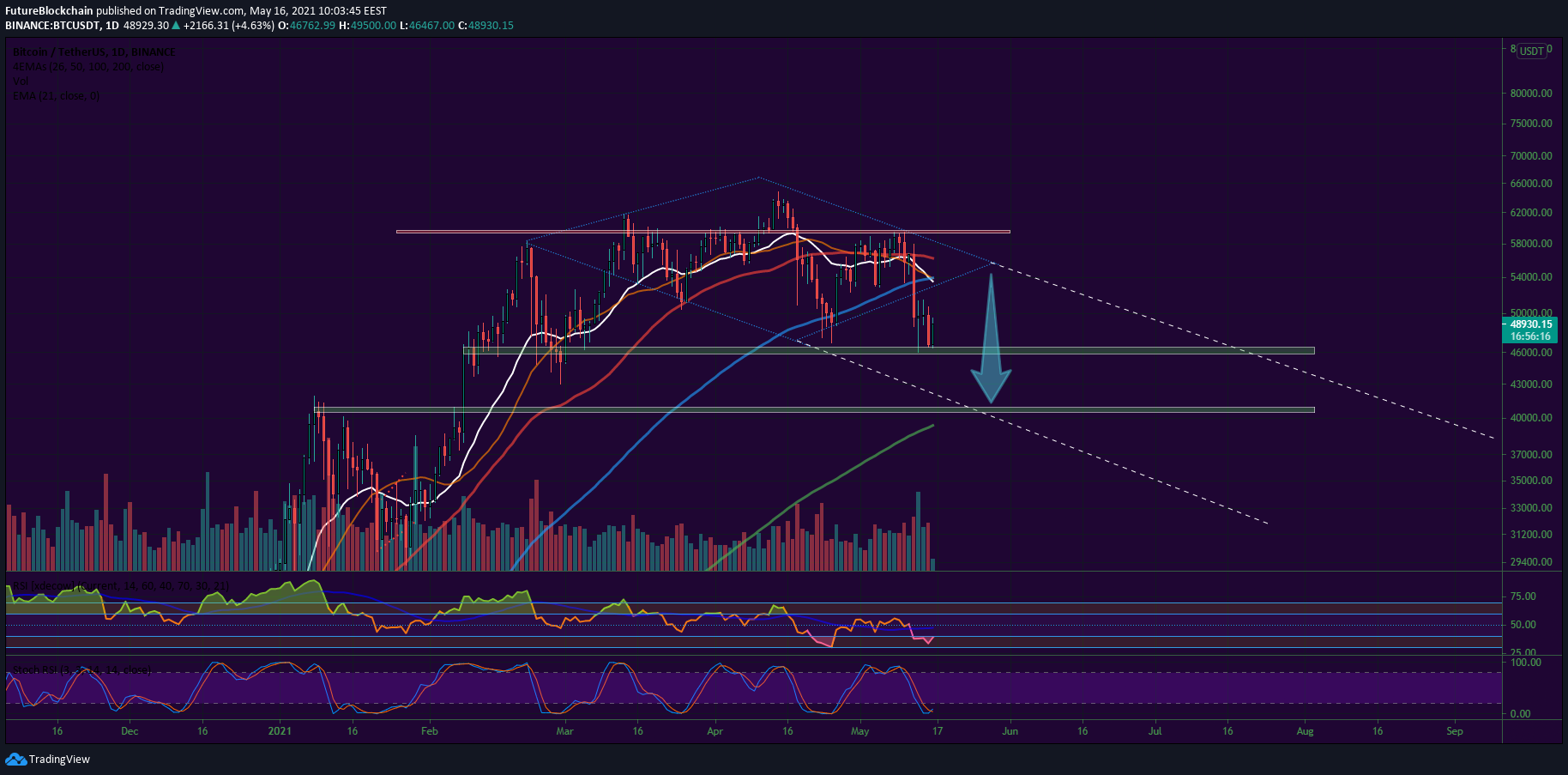This screenshot has width=1568, height=775.
Task: Select the blue downward arrow drawing
Action: click(991, 338)
